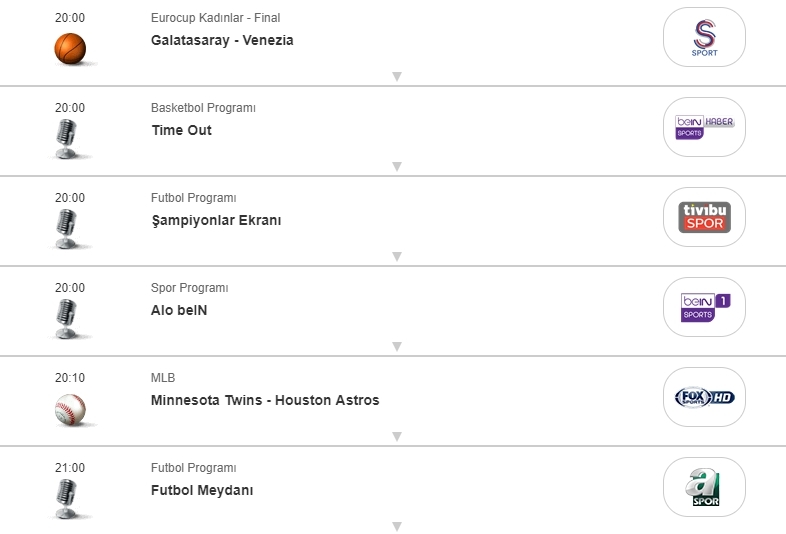786x534 pixels.
Task: Click the basketball icon for Galatasaray match
Action: point(70,48)
